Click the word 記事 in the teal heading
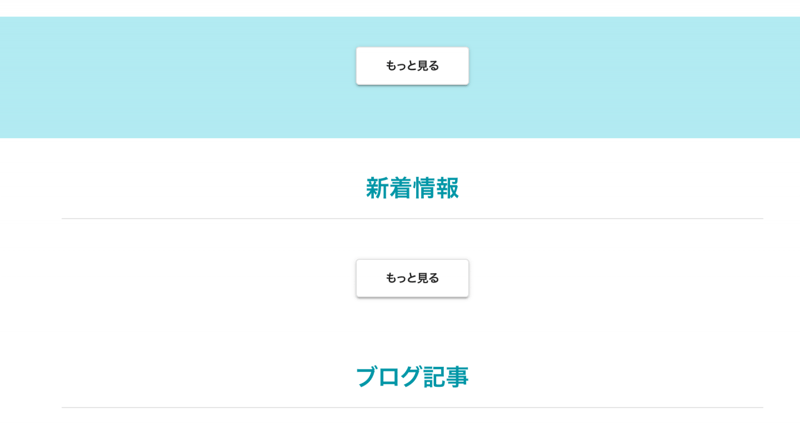 (446, 377)
